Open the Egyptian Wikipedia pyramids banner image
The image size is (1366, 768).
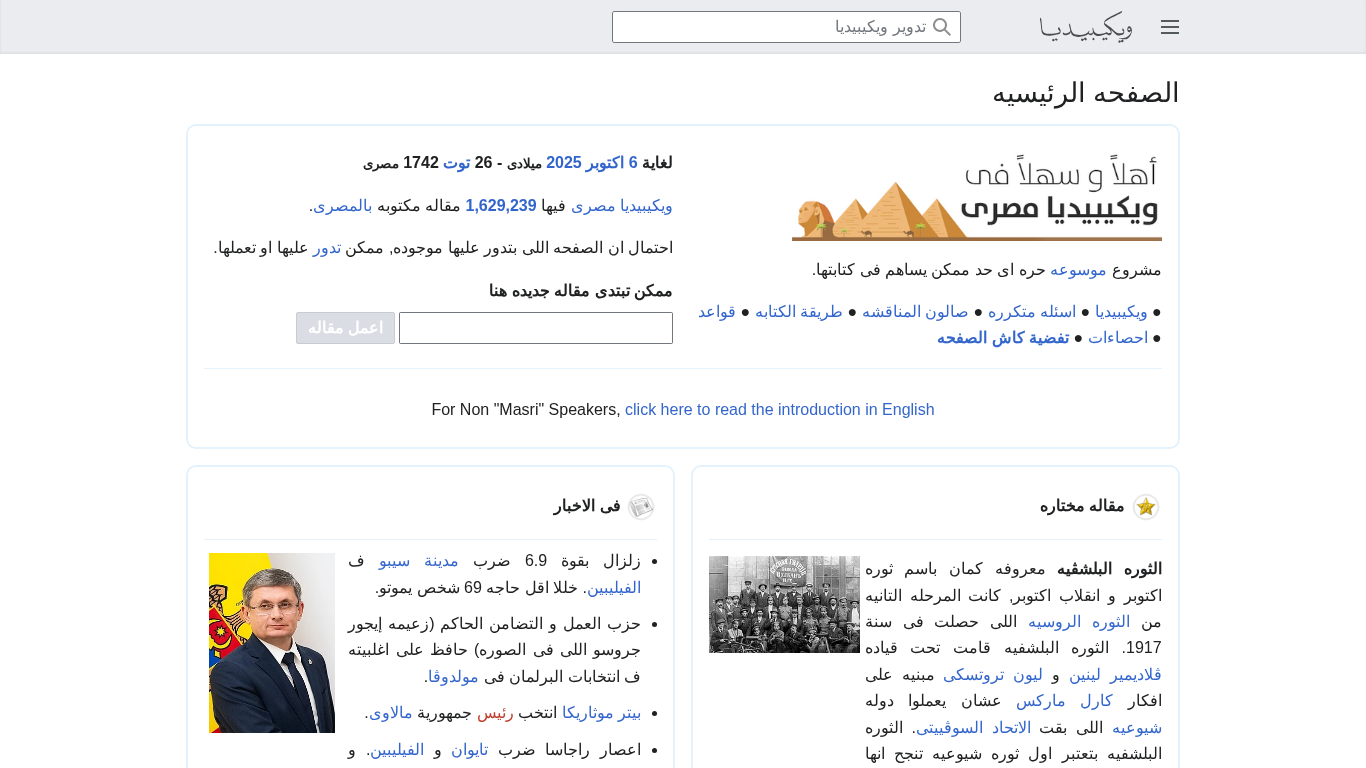(977, 198)
